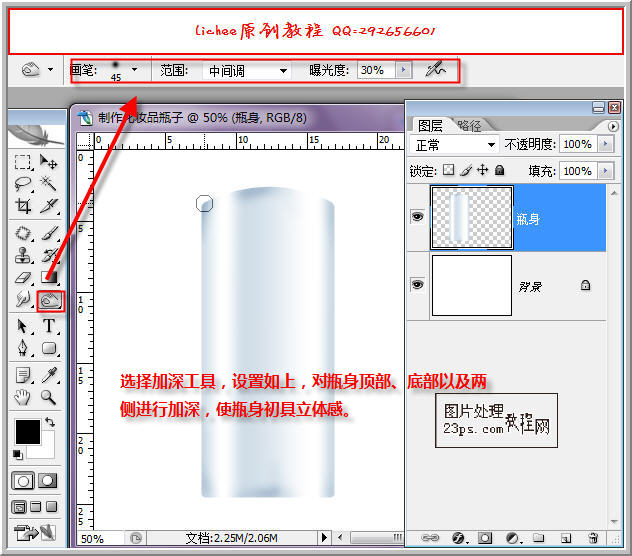This screenshot has height=556, width=632.
Task: Select the Burn tool in the toolbox
Action: (x=49, y=300)
